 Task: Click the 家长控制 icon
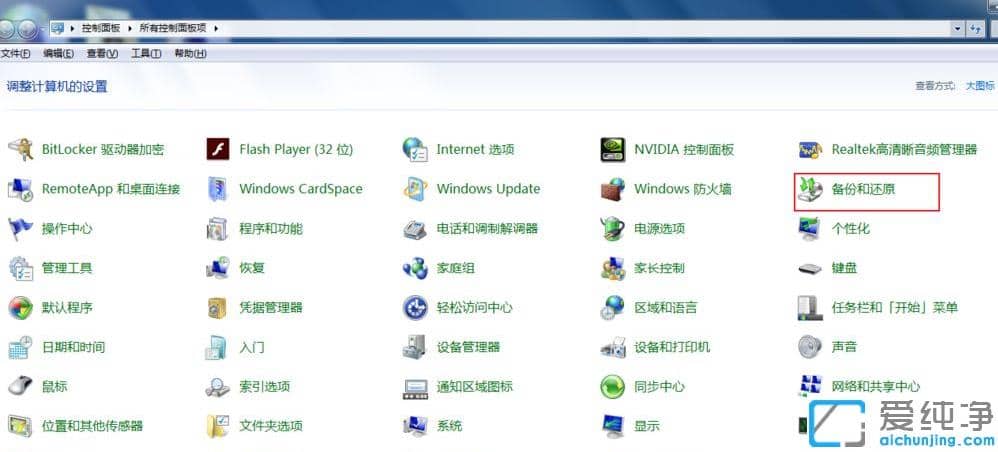(613, 268)
